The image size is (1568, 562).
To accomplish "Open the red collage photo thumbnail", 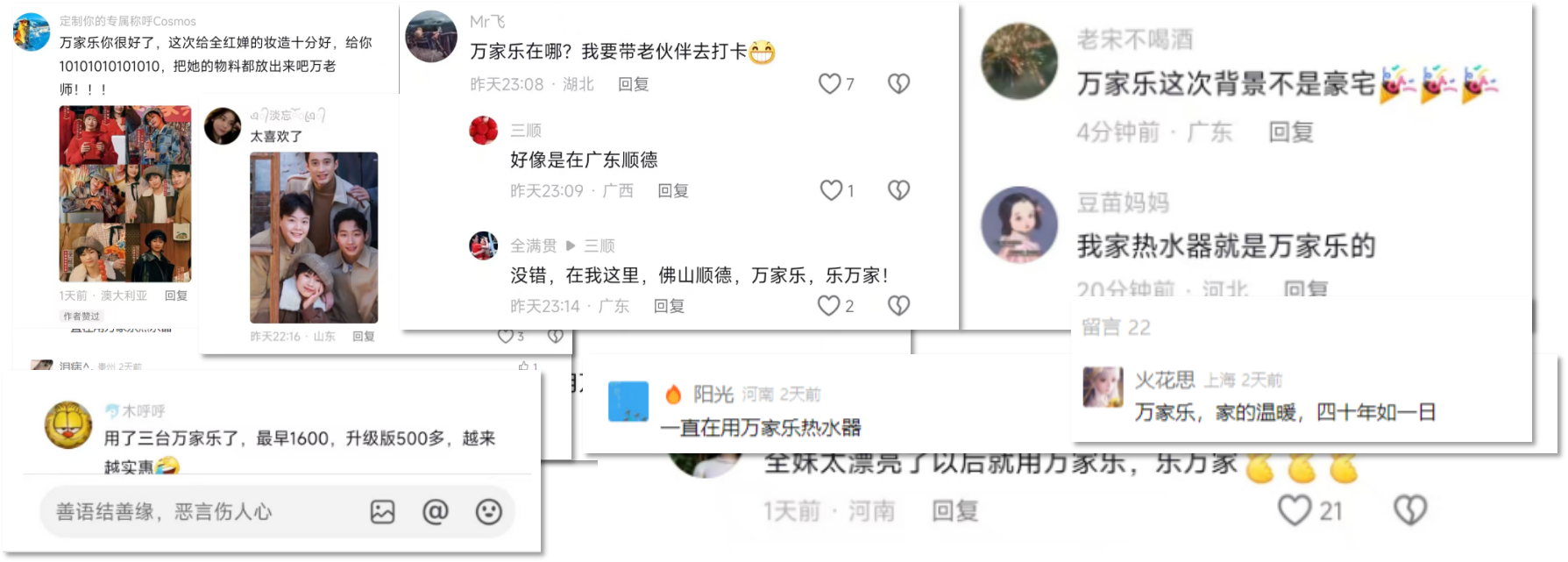I will [125, 194].
